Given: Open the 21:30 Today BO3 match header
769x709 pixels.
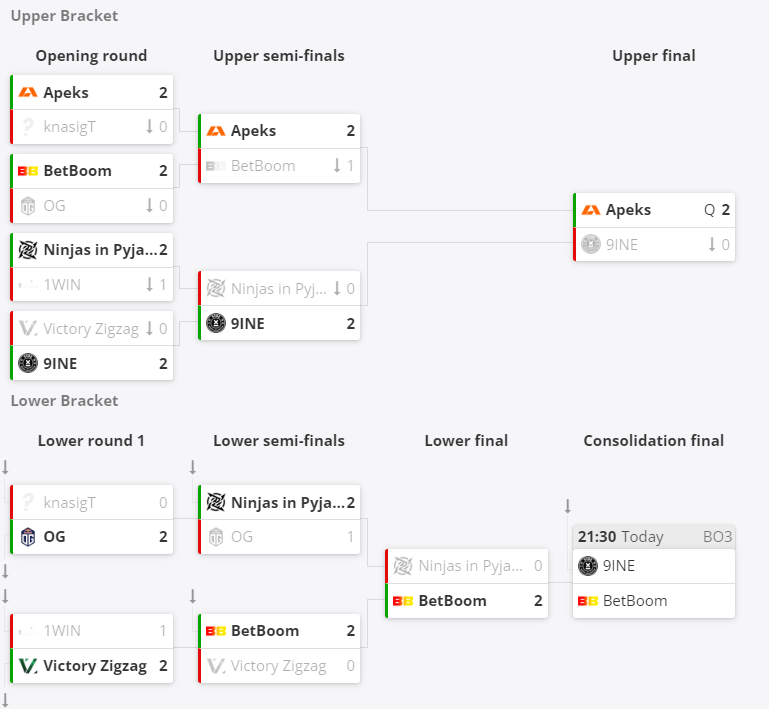Looking at the screenshot, I should pyautogui.click(x=654, y=537).
